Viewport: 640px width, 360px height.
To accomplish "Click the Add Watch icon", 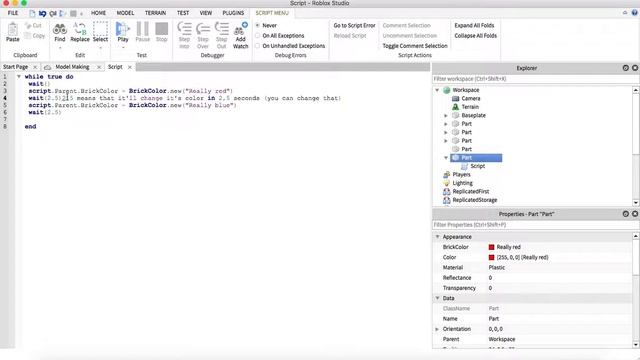I will (240, 29).
